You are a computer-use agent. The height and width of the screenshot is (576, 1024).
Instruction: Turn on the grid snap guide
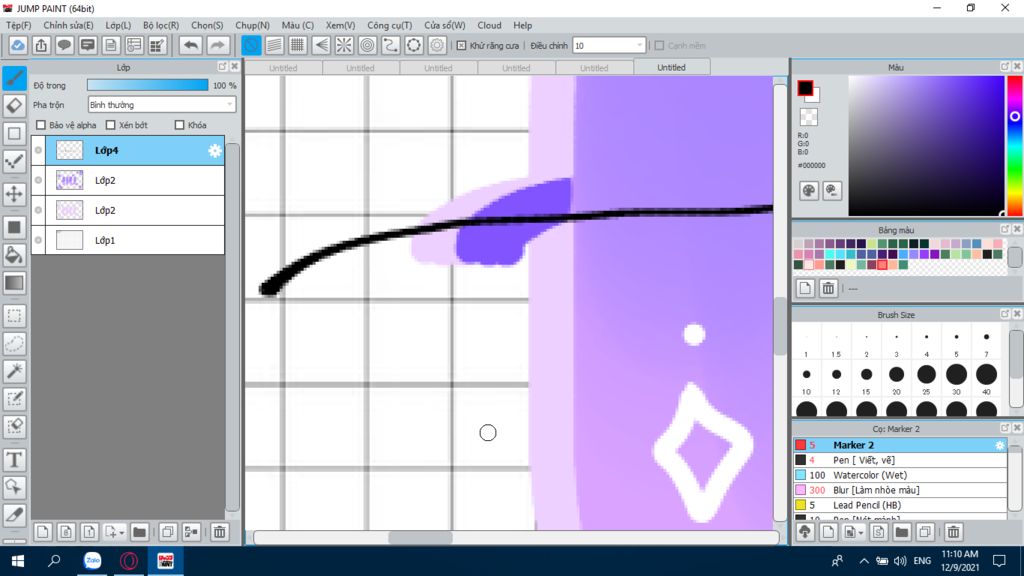(297, 45)
